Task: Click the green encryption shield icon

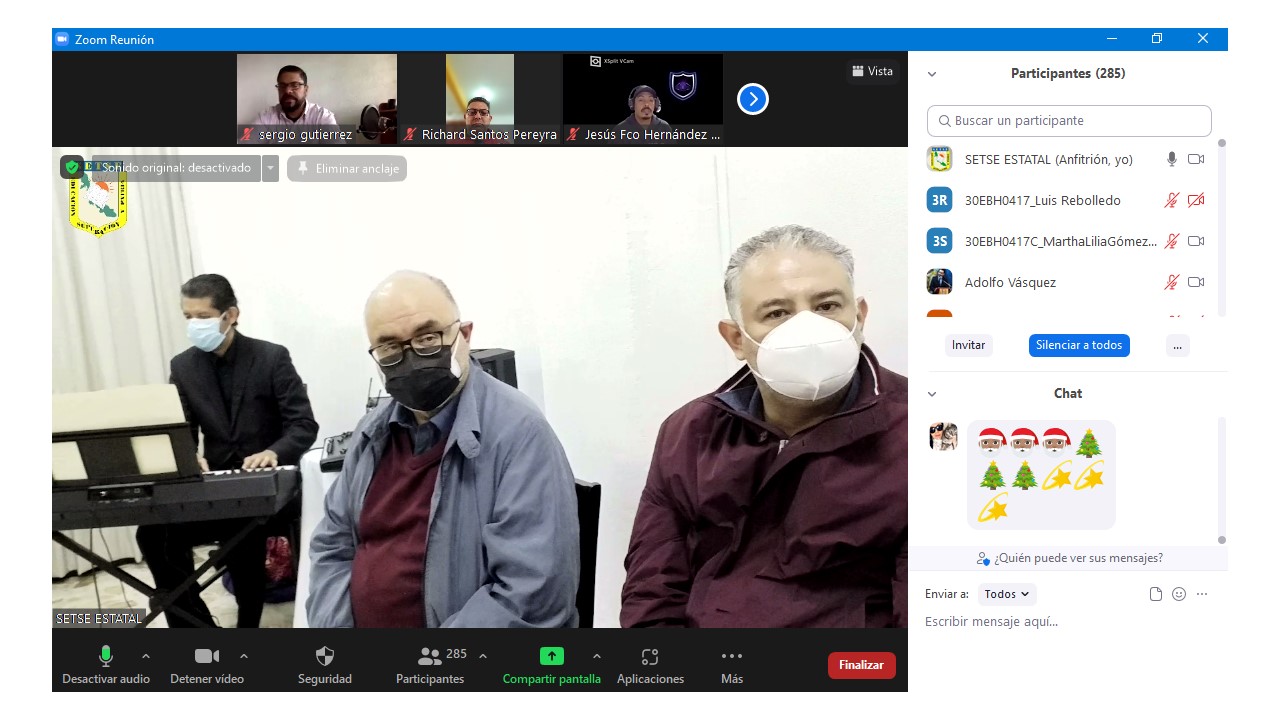Action: coord(72,167)
